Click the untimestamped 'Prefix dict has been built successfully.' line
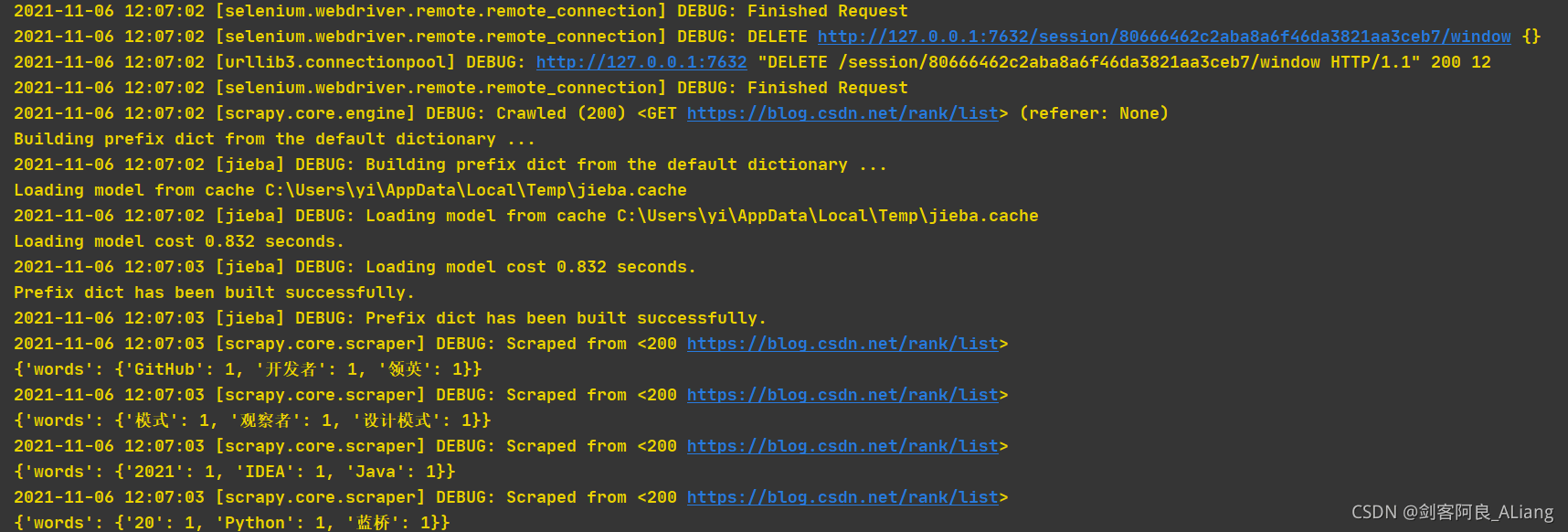The width and height of the screenshot is (1568, 532). (x=214, y=293)
